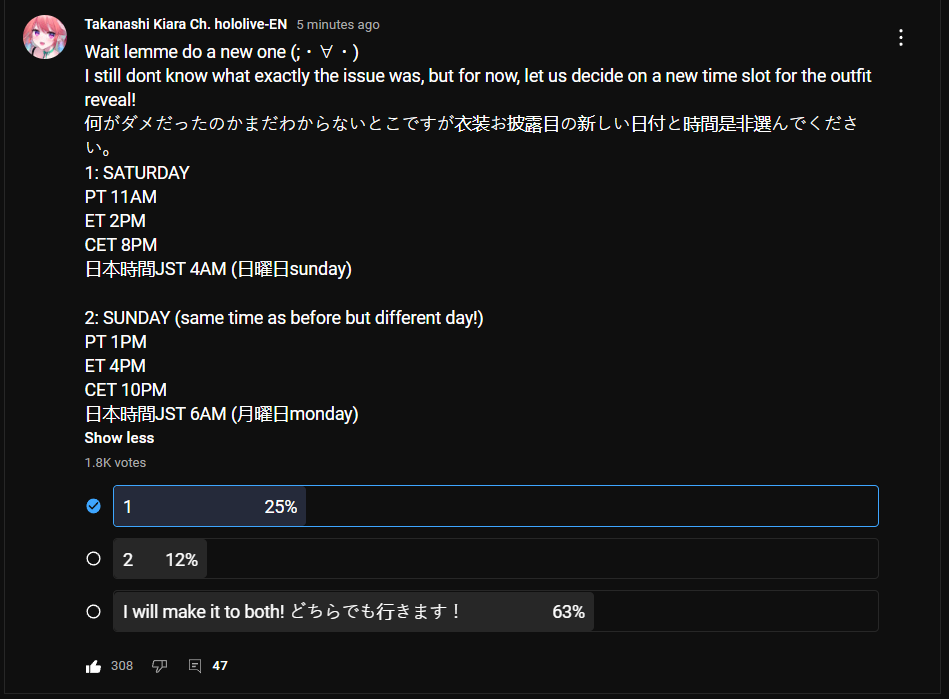The height and width of the screenshot is (699, 949).
Task: Select radio for "I will make it to both!"
Action: pos(93,612)
